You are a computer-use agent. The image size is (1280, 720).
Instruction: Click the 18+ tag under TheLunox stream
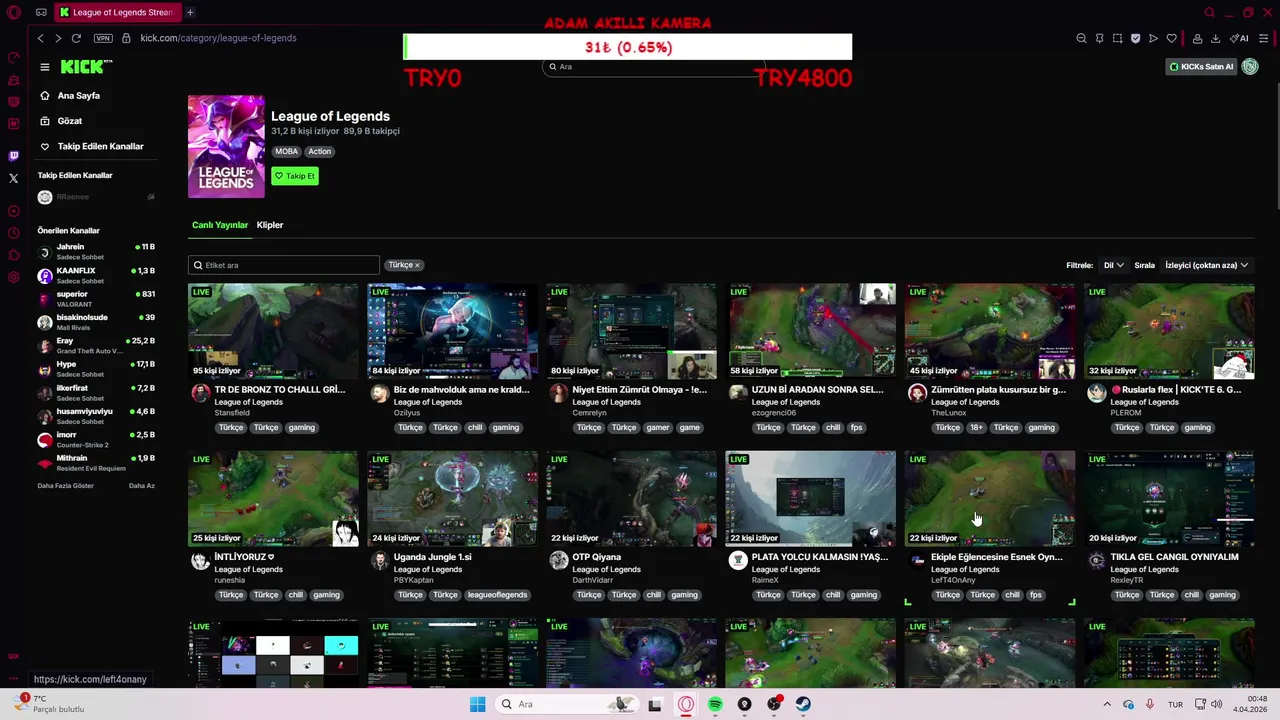point(976,427)
